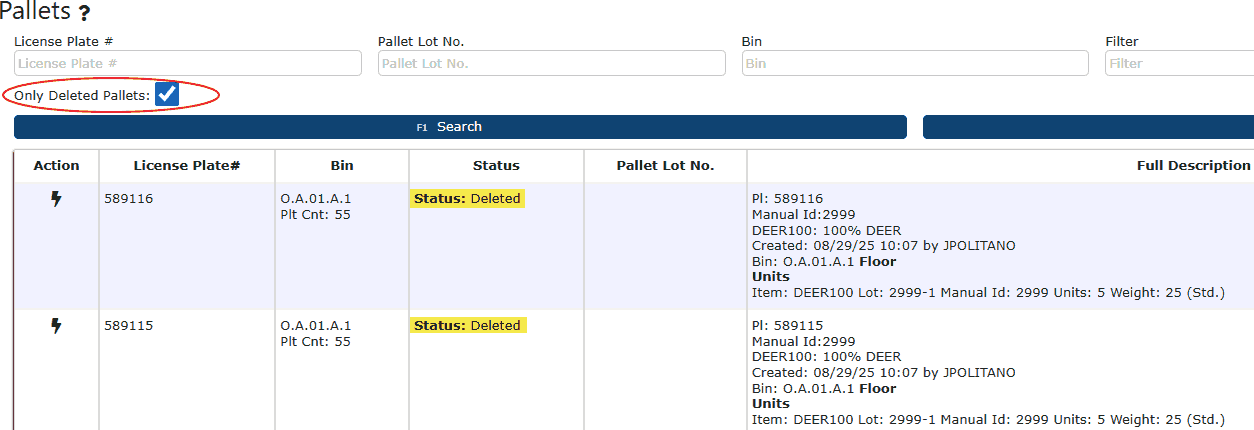1254x430 pixels.
Task: Click the Deleted status badge for pallet 589116
Action: click(467, 199)
